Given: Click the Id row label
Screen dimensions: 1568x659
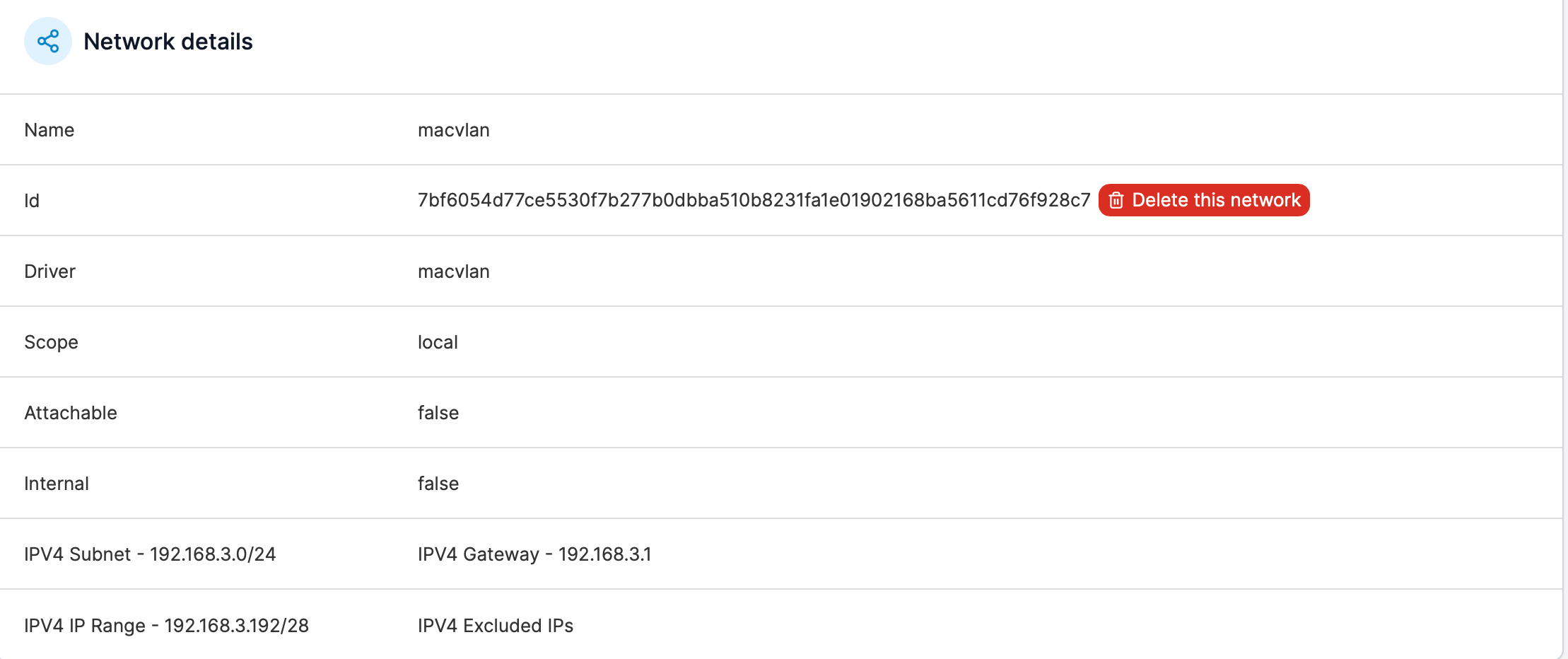Looking at the screenshot, I should (x=32, y=201).
